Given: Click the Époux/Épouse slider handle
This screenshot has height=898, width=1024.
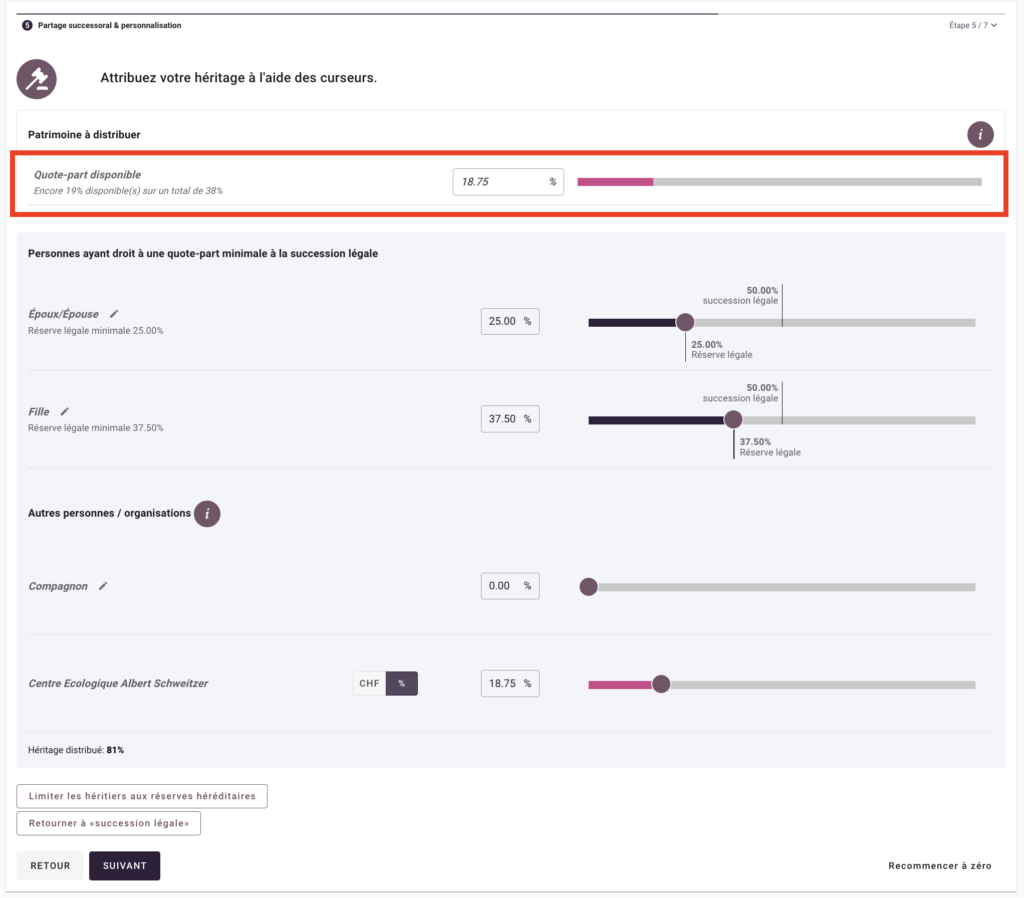Looking at the screenshot, I should pyautogui.click(x=685, y=322).
